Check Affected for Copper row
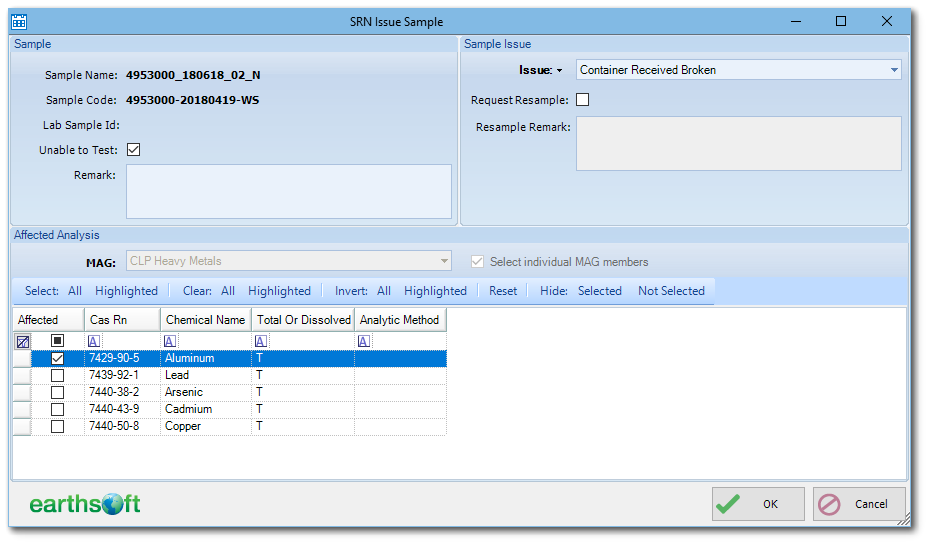The height and width of the screenshot is (543, 927). pos(57,426)
